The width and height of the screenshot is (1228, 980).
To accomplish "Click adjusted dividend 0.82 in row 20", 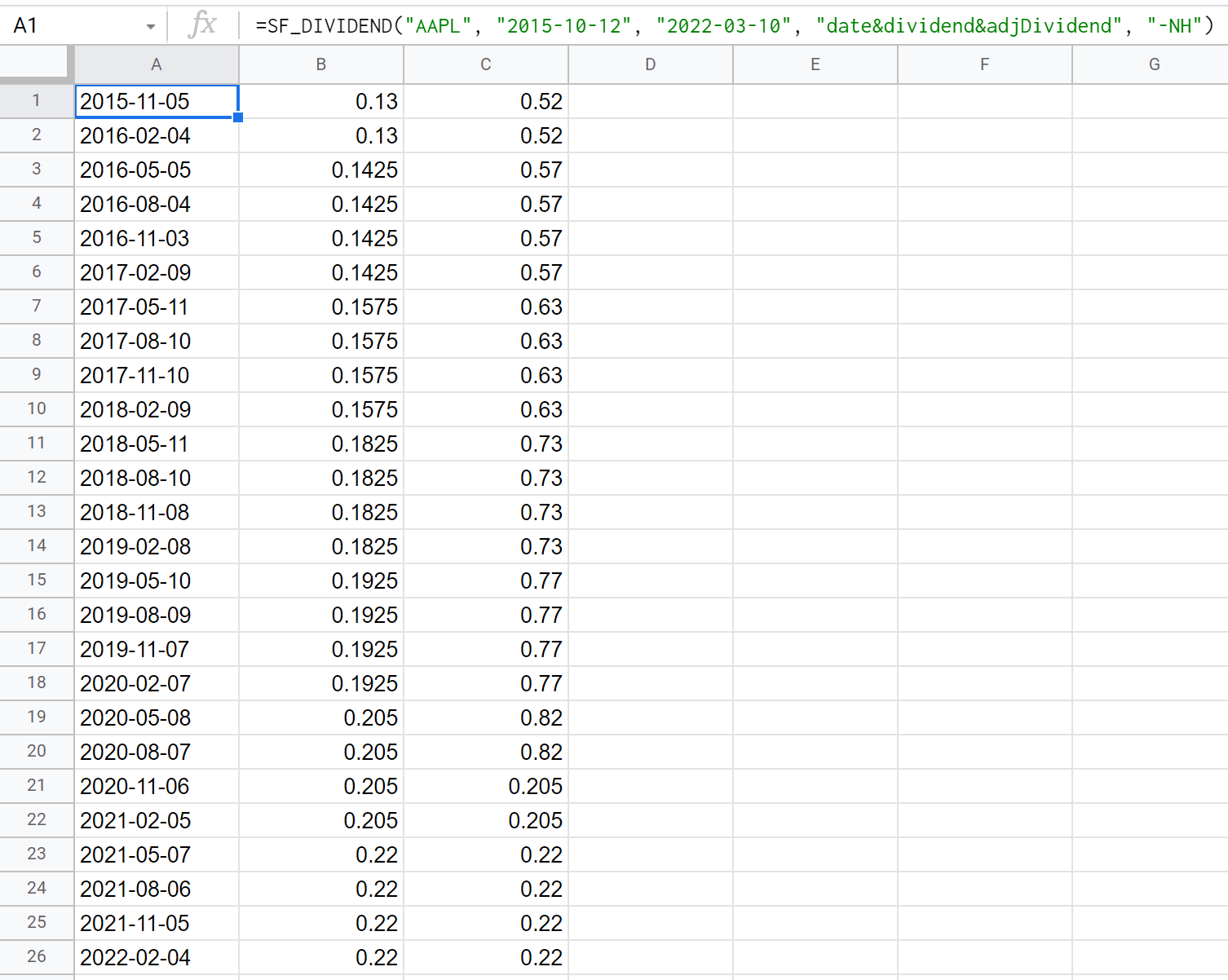I will [486, 752].
